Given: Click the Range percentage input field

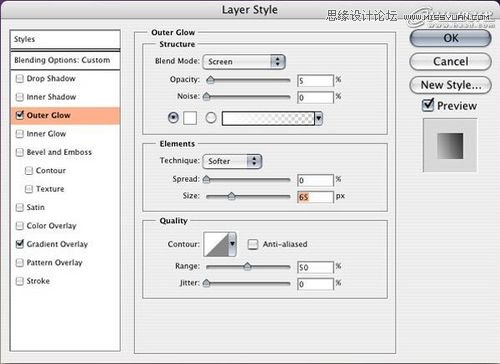Looking at the screenshot, I should [315, 267].
